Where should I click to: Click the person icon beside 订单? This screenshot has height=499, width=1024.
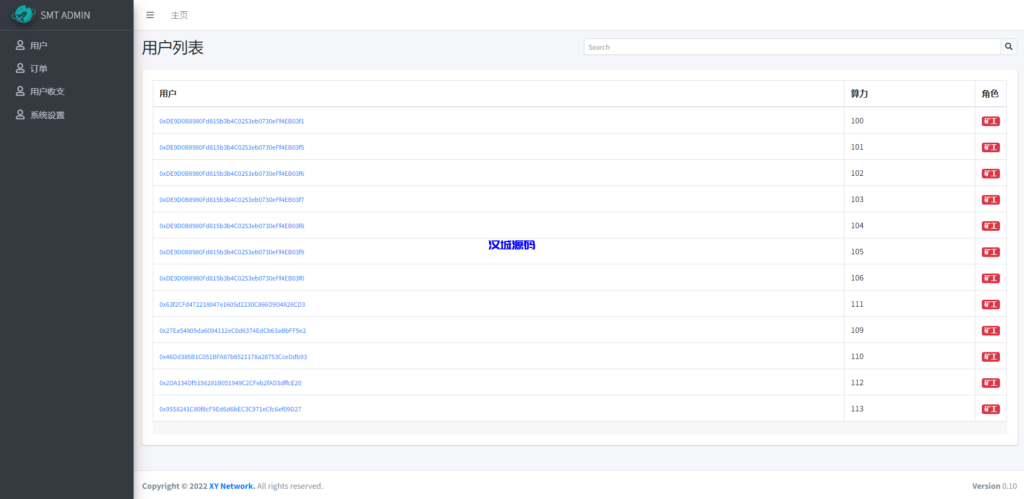point(20,68)
